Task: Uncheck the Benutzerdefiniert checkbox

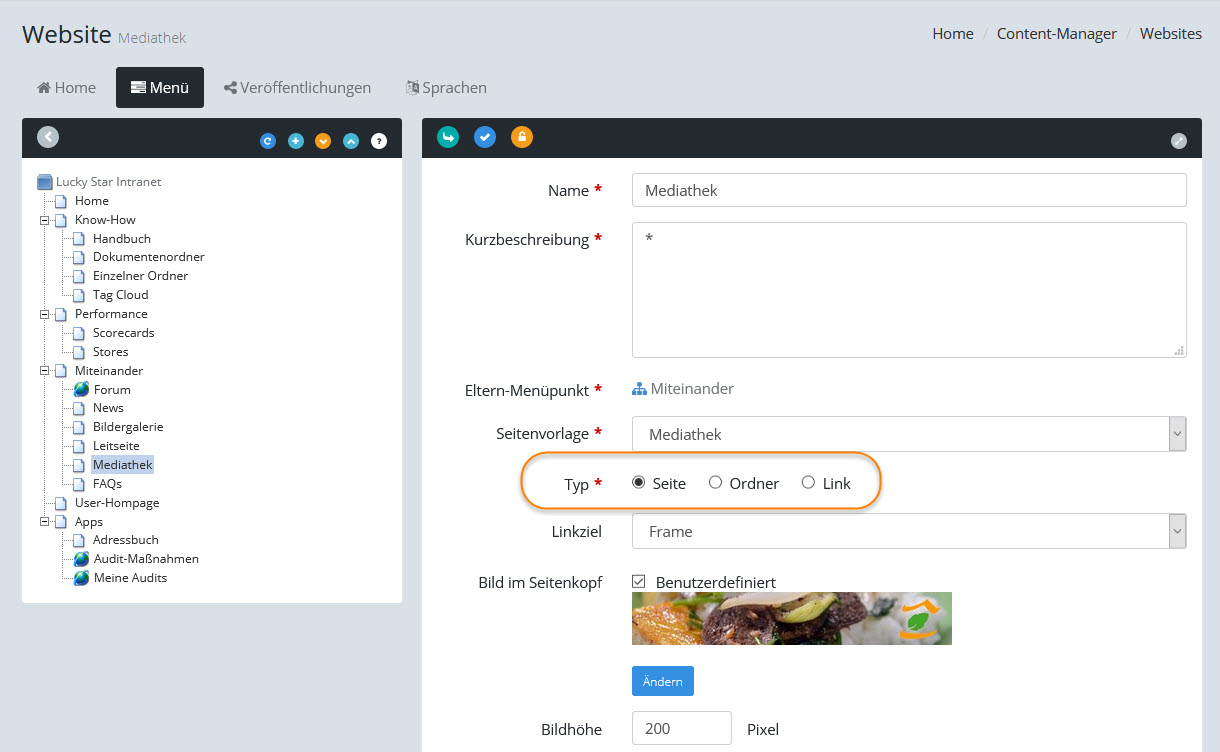Action: pos(639,581)
